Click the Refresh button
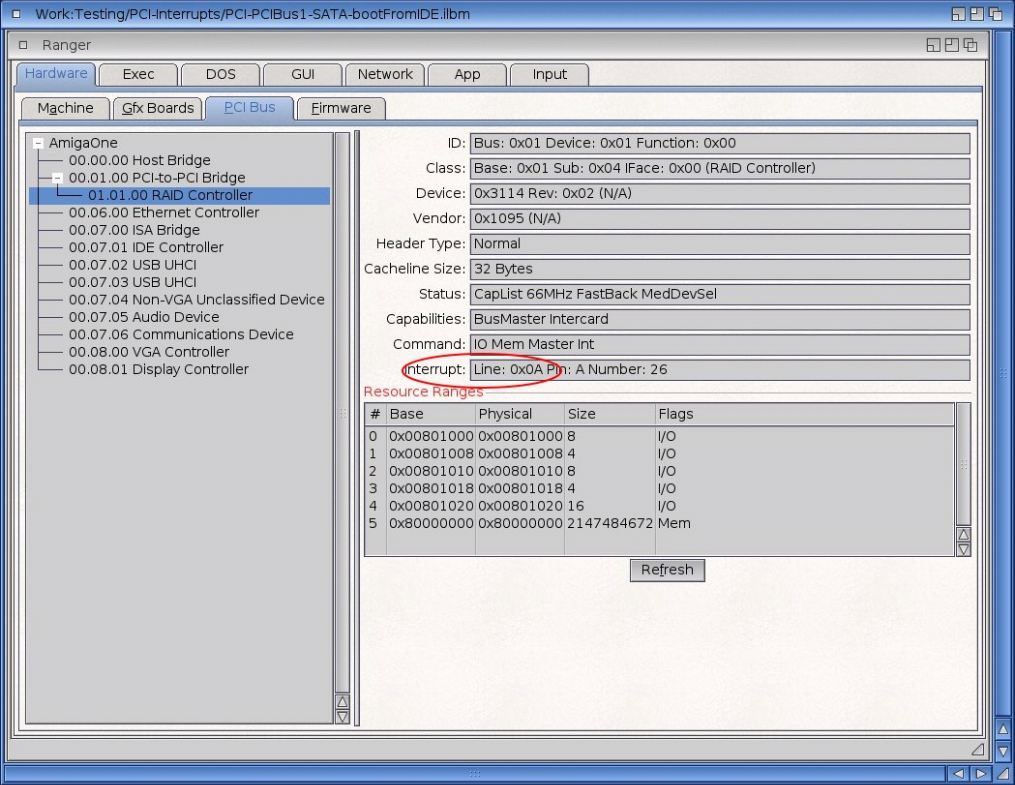Viewport: 1015px width, 785px height. tap(667, 569)
